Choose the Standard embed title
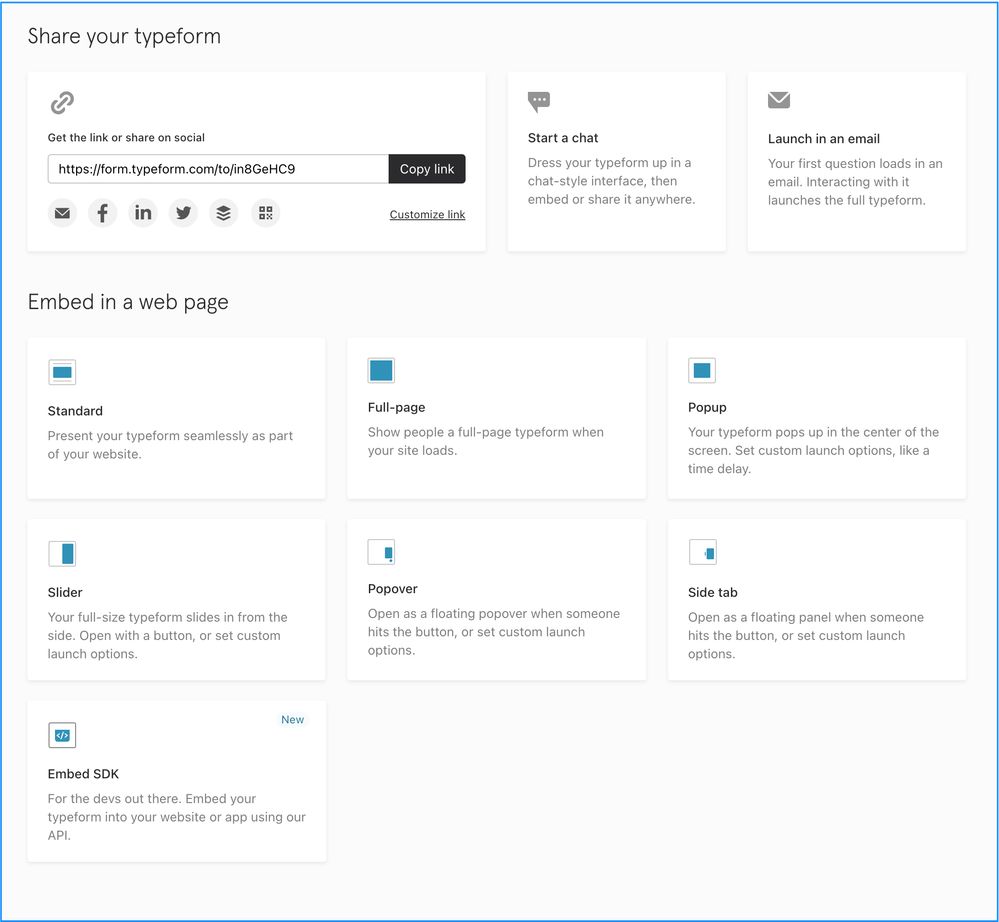The width and height of the screenshot is (999, 922). (x=75, y=411)
